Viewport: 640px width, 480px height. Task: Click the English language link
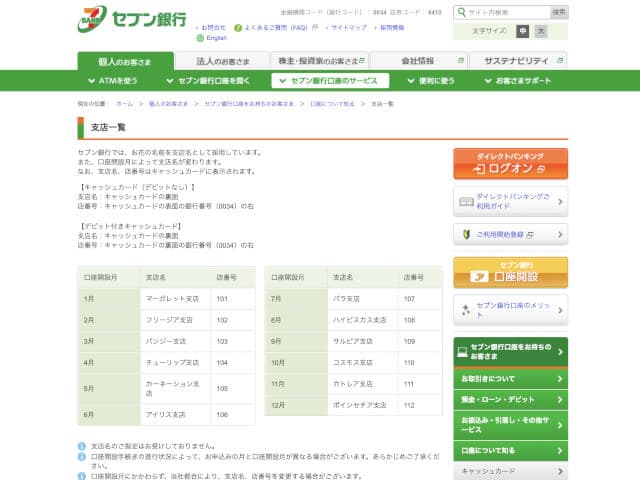(216, 38)
